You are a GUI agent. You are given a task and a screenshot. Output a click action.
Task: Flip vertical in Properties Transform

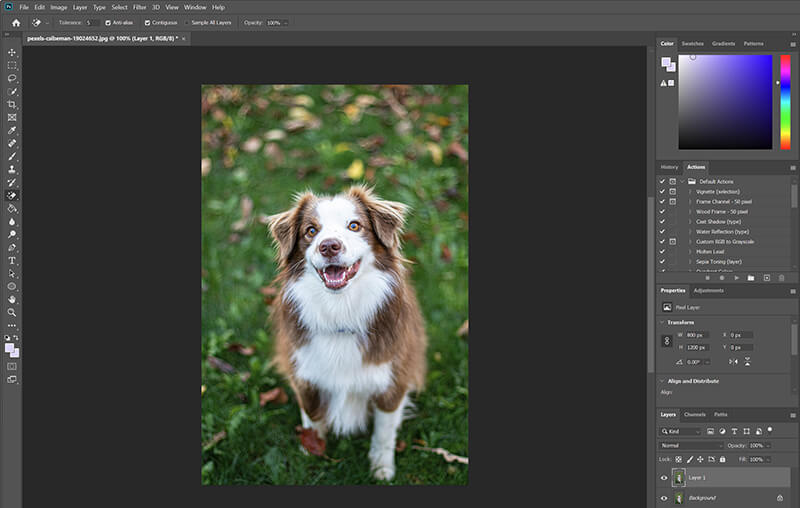tap(747, 362)
